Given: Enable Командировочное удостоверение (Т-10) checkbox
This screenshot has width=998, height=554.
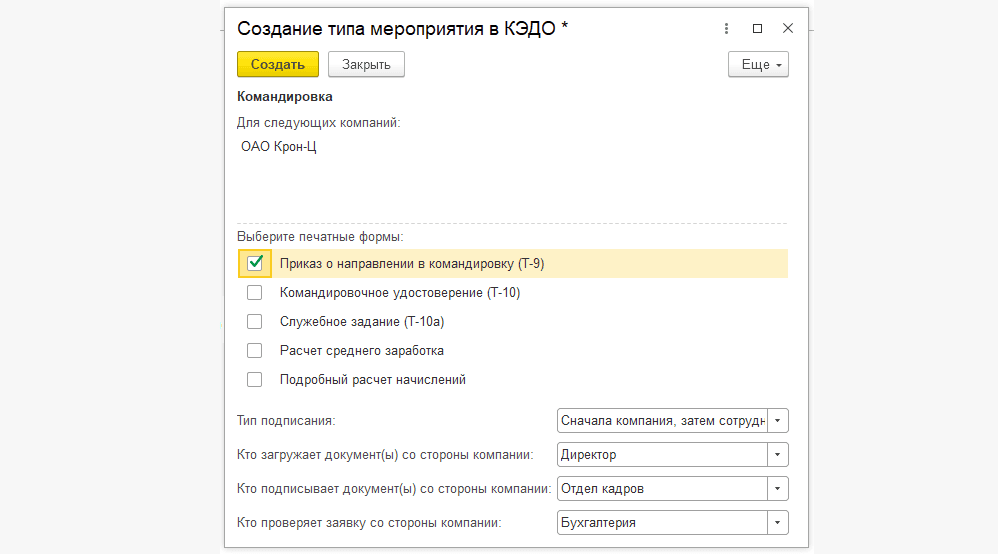Looking at the screenshot, I should pos(255,292).
